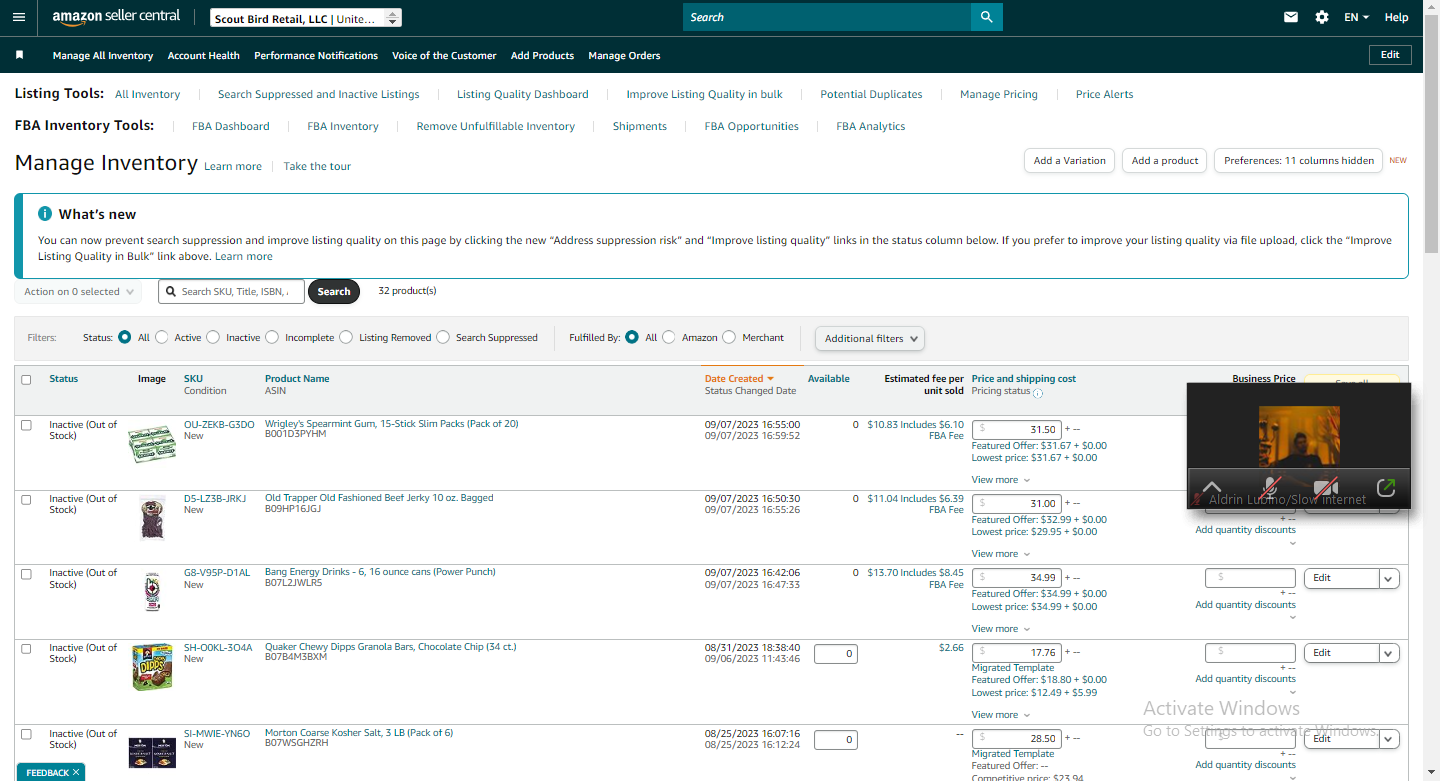
Task: Open Edit dropdown arrow for Quaker Chewy Dipps
Action: 1389,653
